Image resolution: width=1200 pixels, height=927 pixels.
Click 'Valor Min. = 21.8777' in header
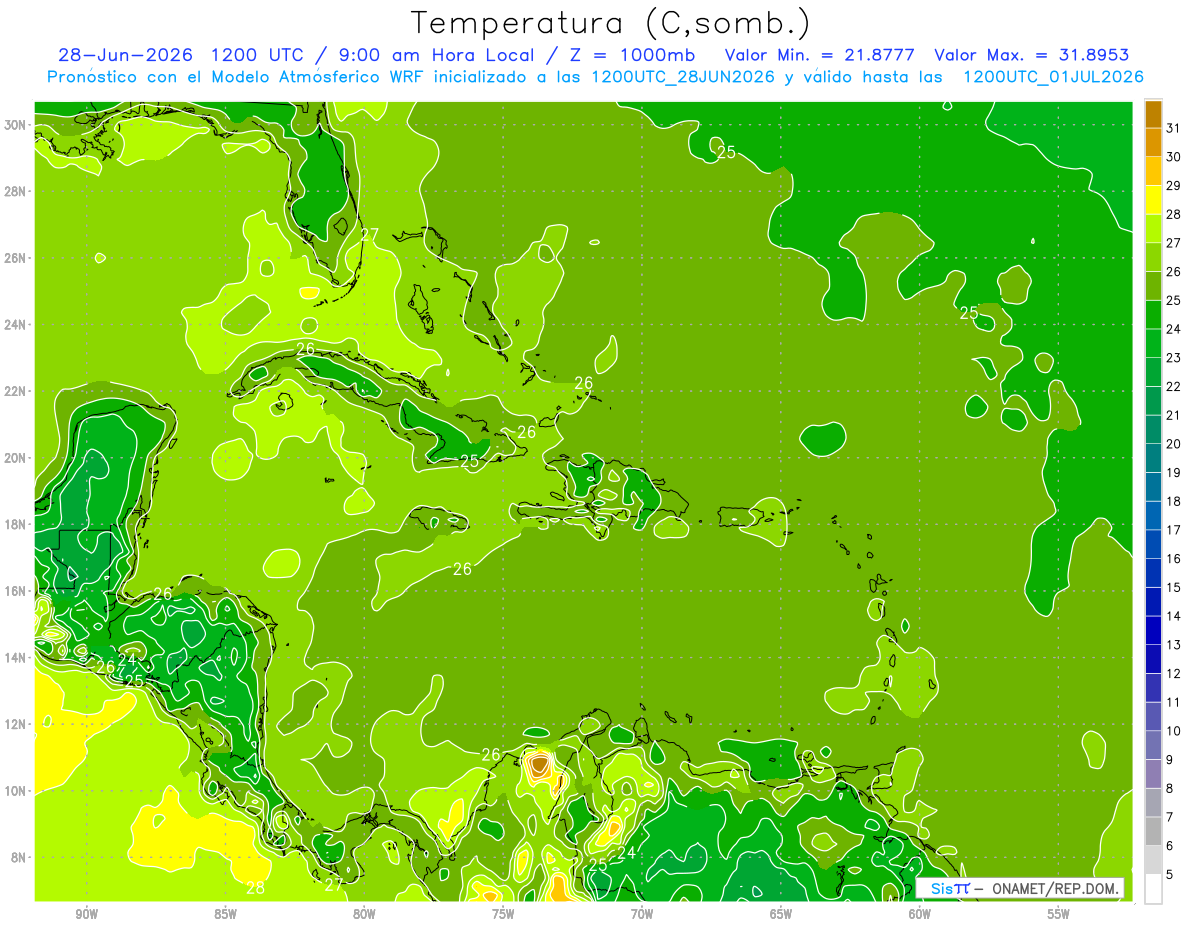point(820,55)
